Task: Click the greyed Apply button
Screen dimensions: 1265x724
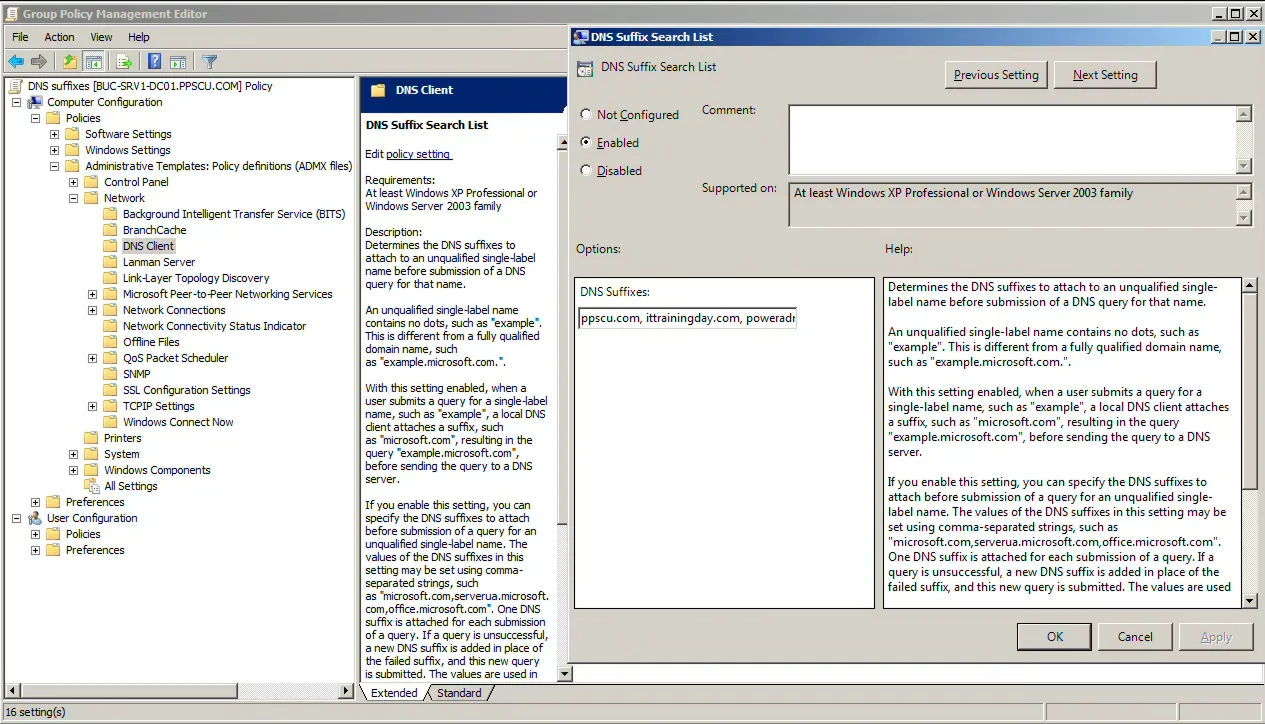Action: click(x=1216, y=637)
